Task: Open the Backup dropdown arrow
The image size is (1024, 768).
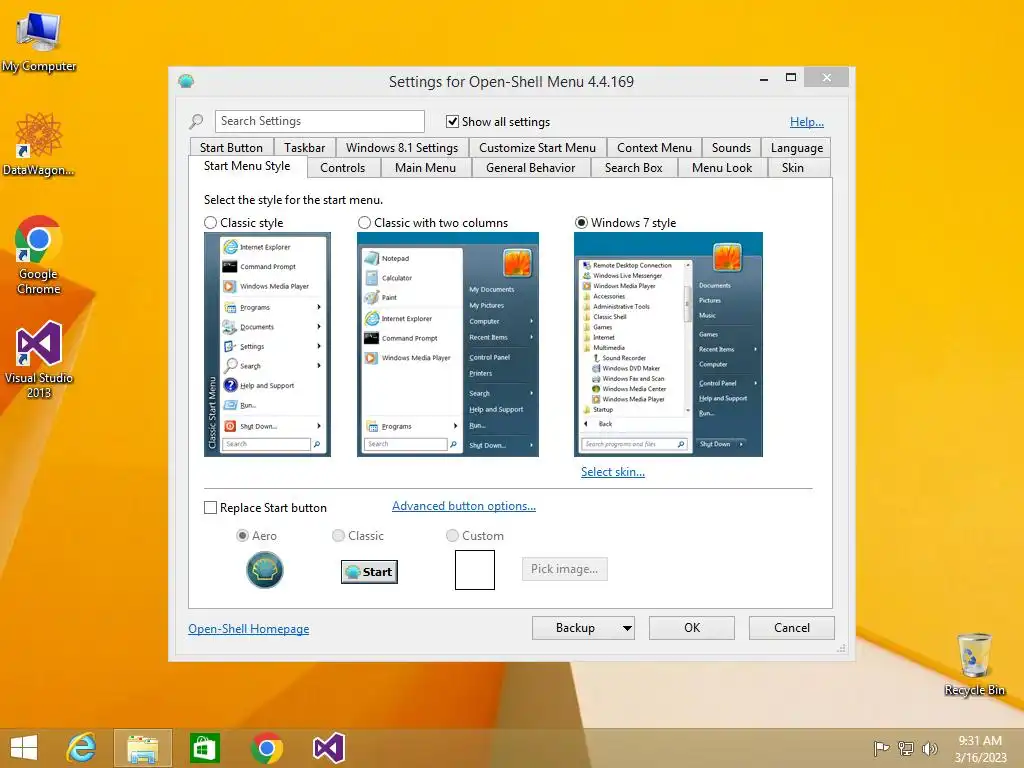Action: tap(627, 628)
